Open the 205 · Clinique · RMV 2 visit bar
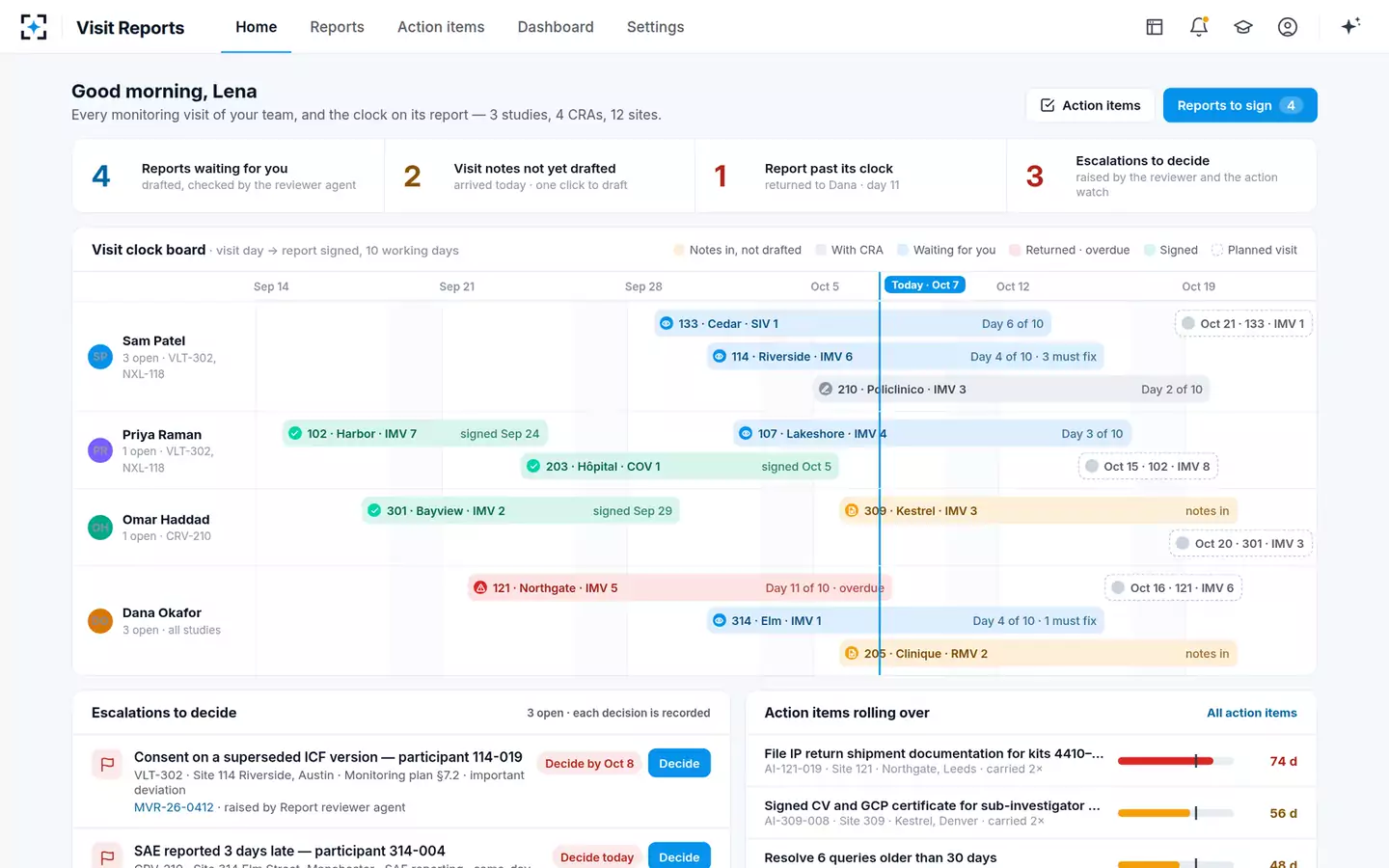This screenshot has height=868, width=1389. click(1038, 654)
